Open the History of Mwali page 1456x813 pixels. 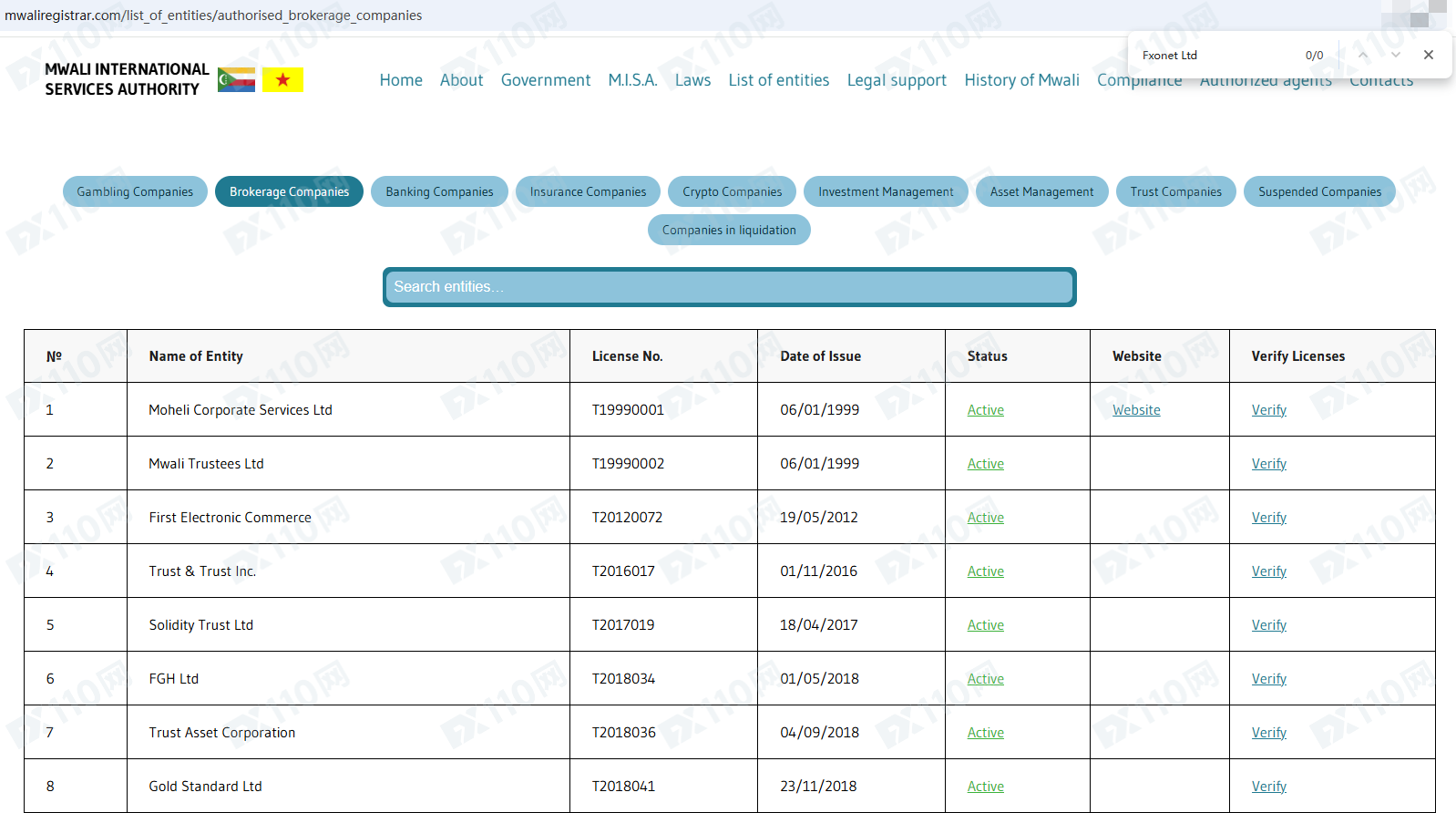click(x=1021, y=80)
